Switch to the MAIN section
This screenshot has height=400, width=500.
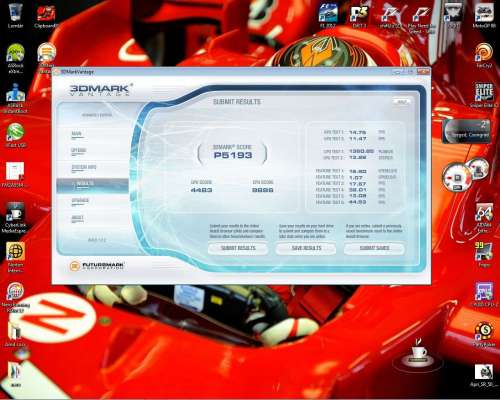76,134
